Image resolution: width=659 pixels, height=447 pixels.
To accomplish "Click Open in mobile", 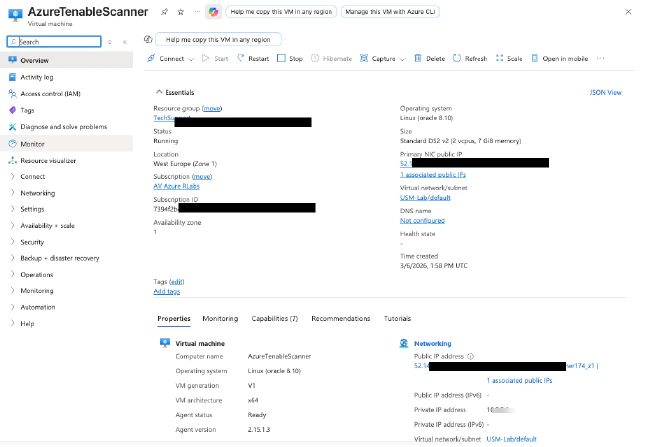I will click(x=560, y=58).
